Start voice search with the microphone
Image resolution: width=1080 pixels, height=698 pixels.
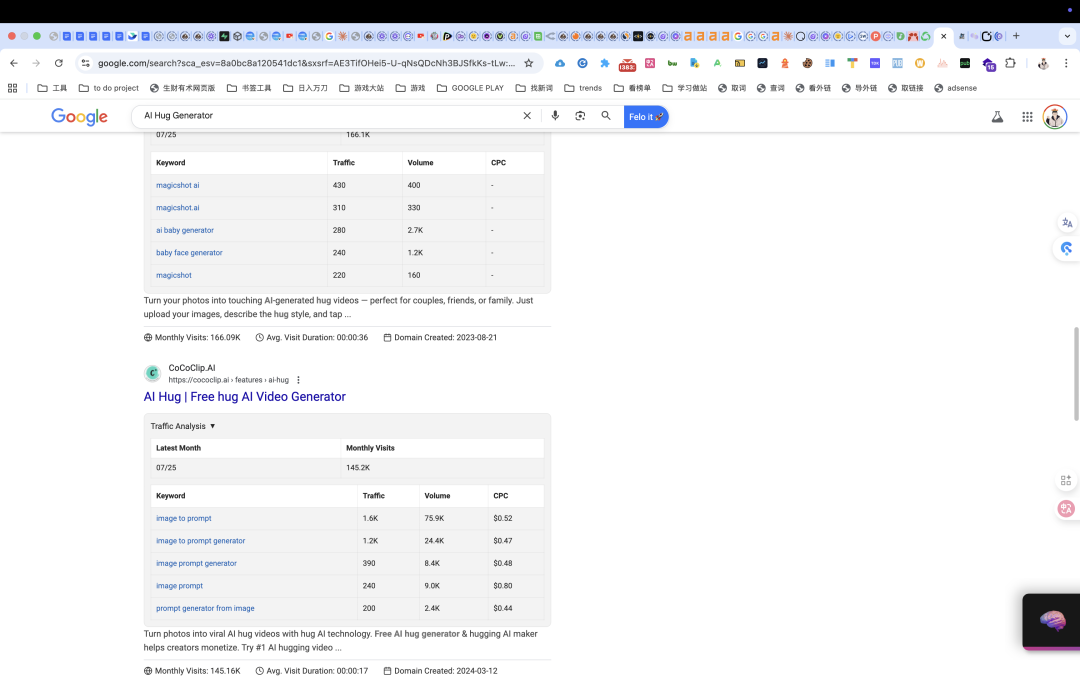pos(555,116)
